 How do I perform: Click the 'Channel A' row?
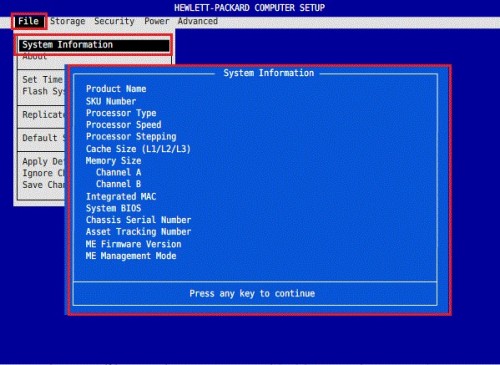coord(119,172)
